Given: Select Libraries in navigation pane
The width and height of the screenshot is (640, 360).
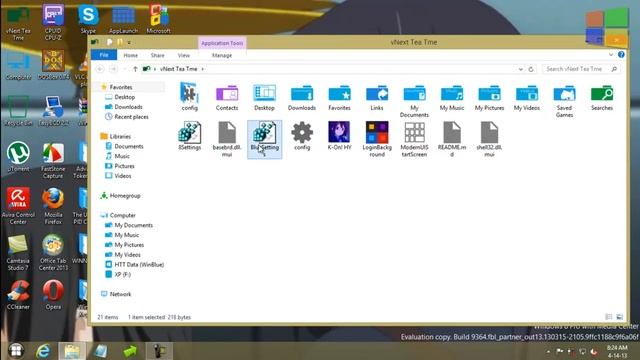Looking at the screenshot, I should (120, 136).
